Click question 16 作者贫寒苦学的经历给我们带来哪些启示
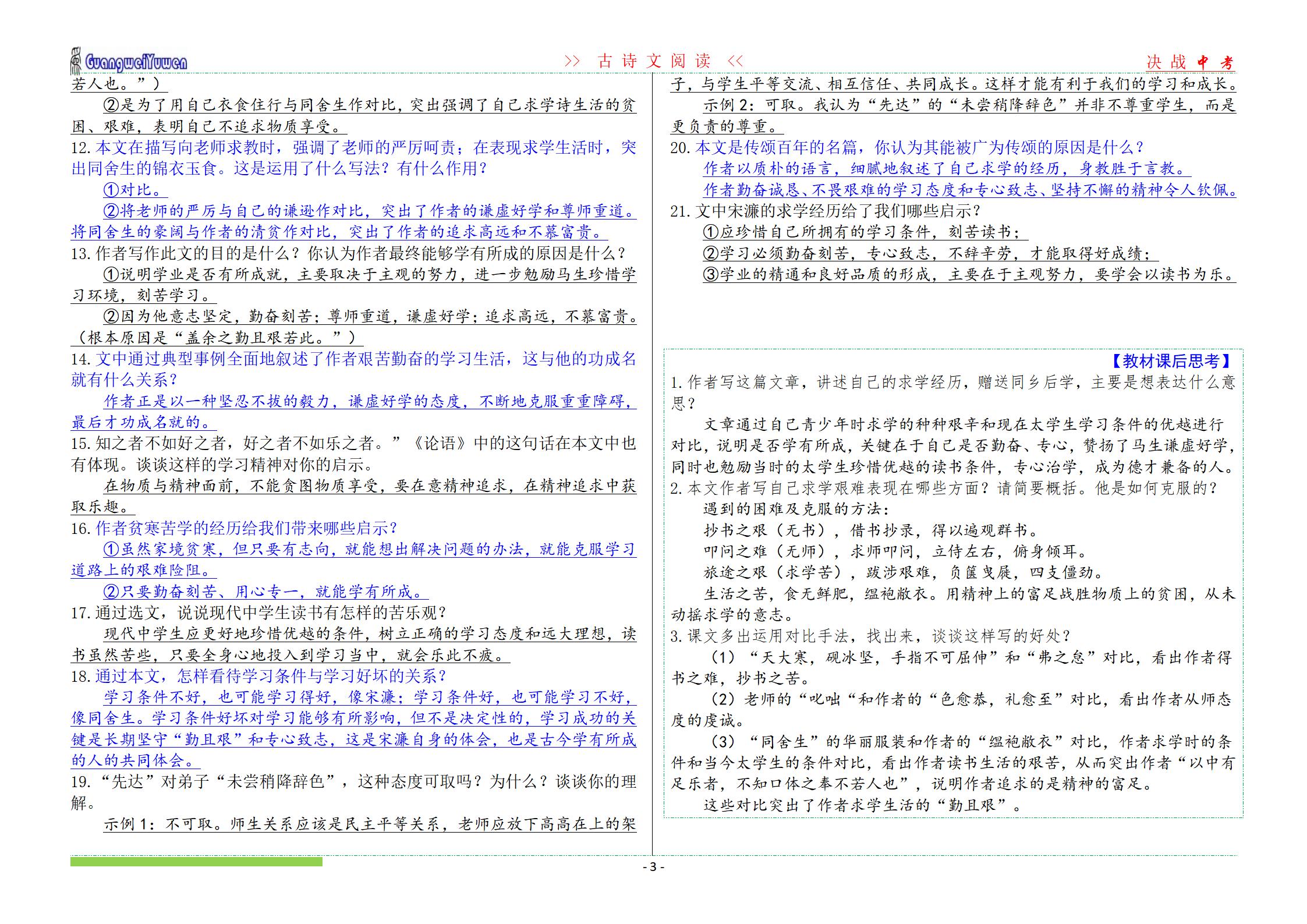 click(234, 528)
